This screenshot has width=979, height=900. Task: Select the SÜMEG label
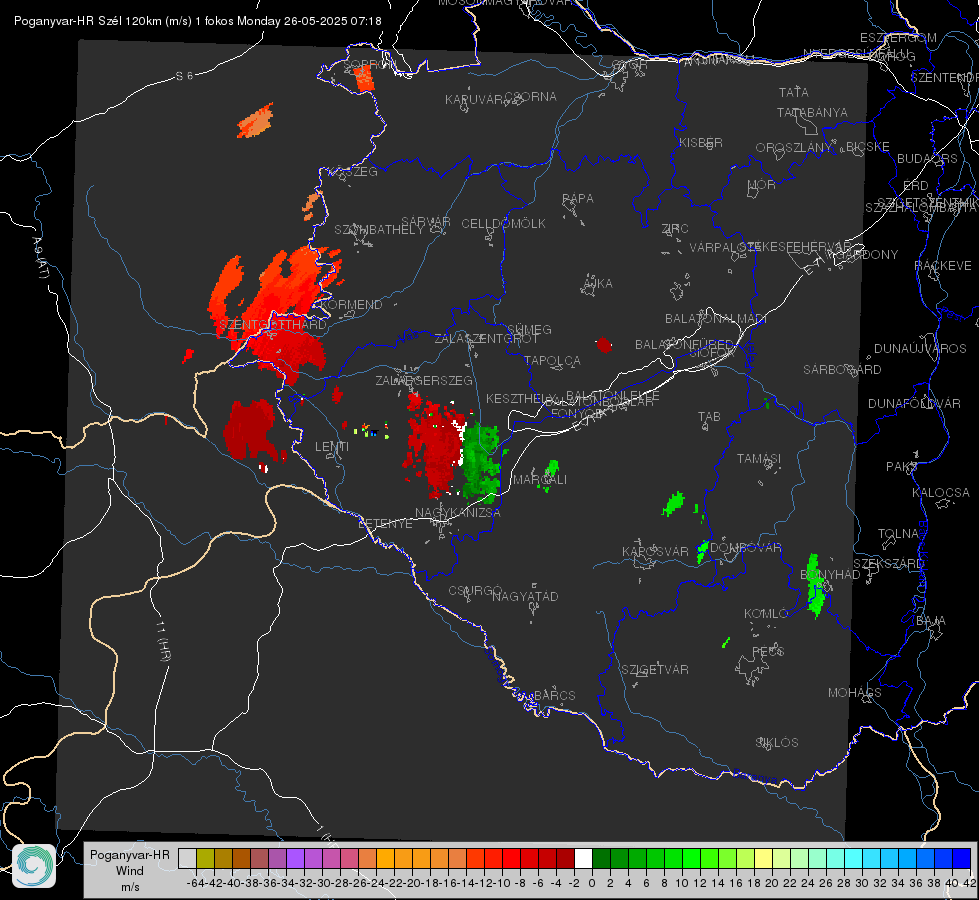point(529,329)
